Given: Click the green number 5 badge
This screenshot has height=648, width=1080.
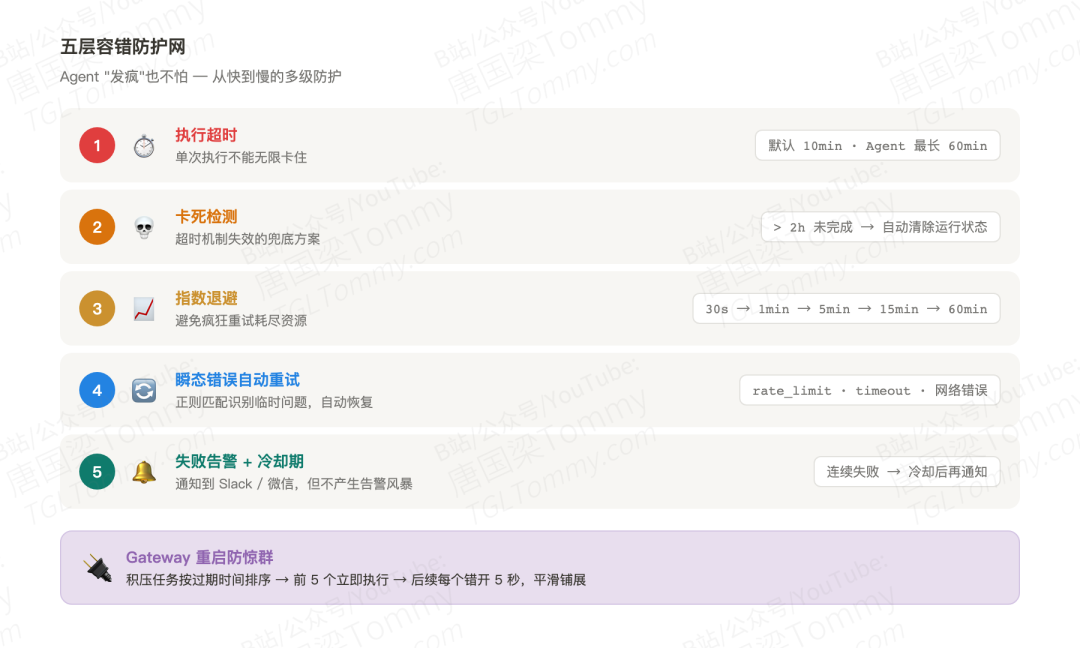Looking at the screenshot, I should [x=97, y=472].
